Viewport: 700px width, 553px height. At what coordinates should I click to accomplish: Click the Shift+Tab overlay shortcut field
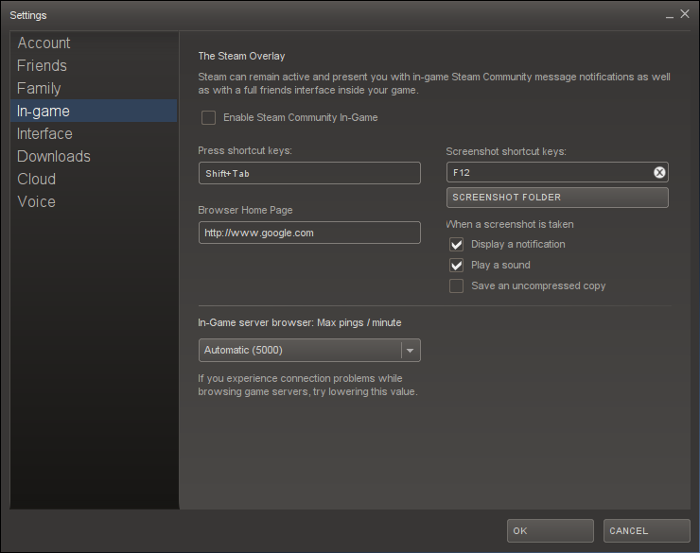click(309, 173)
